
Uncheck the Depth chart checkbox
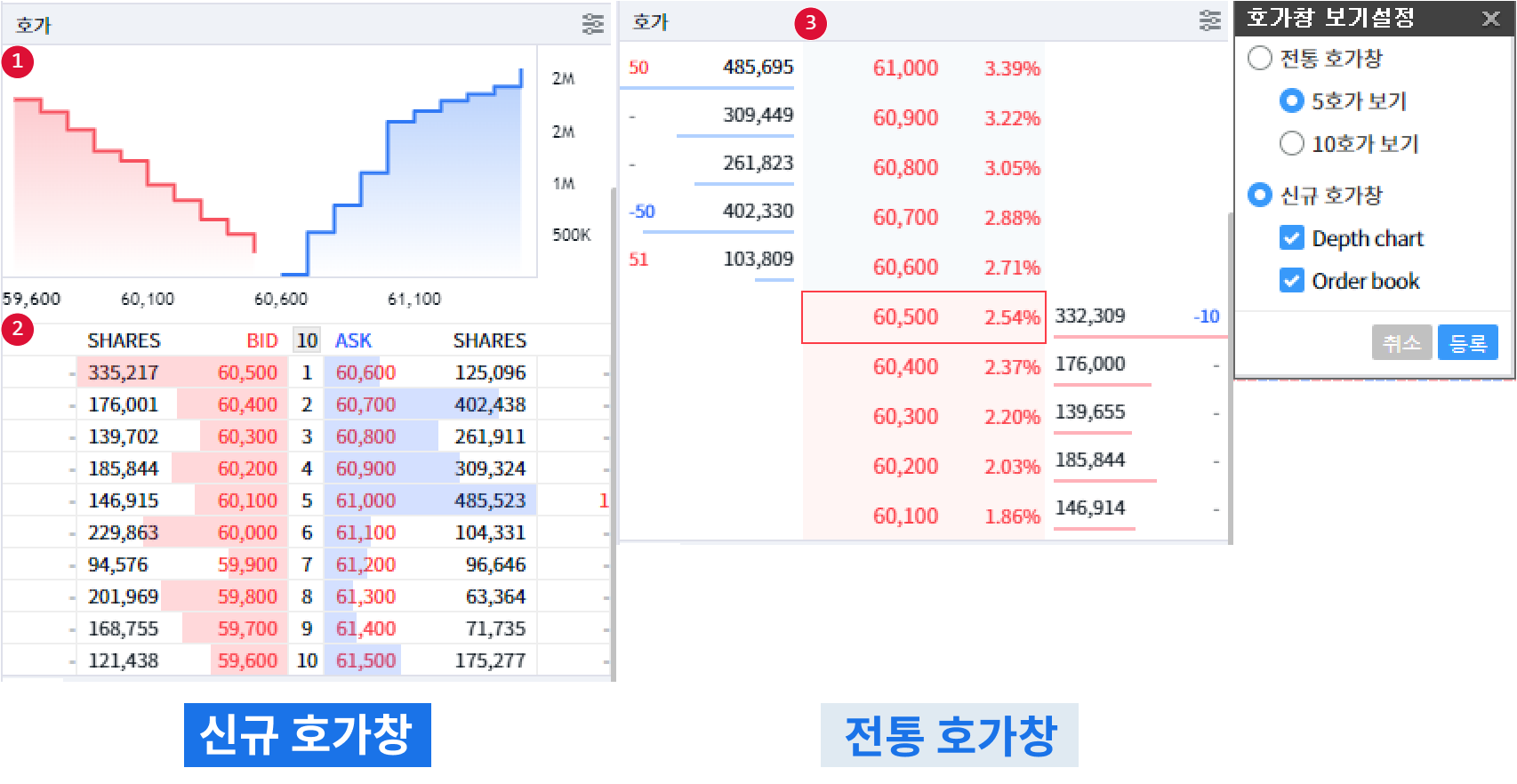[1291, 238]
